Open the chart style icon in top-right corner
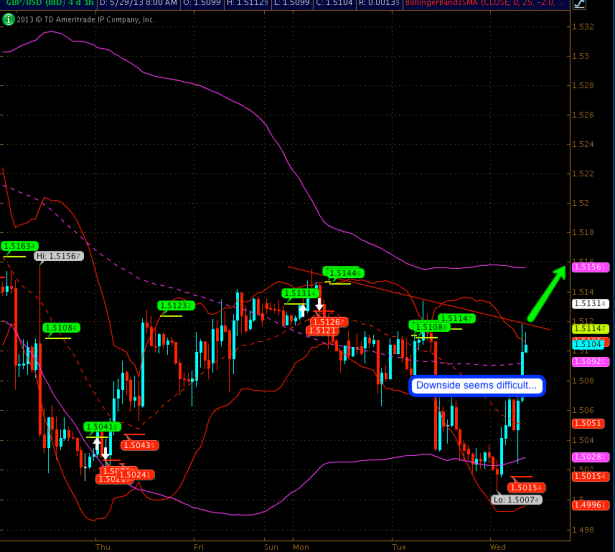This screenshot has height=552, width=615. (x=579, y=4)
